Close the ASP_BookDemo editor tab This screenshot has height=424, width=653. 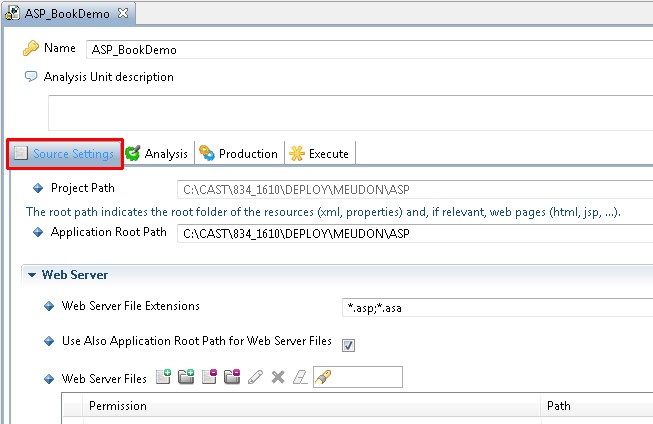coord(123,13)
